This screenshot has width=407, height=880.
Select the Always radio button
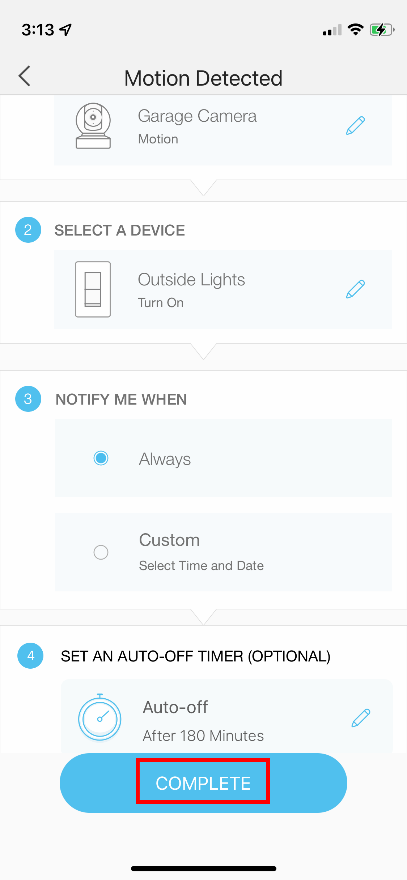(x=101, y=459)
